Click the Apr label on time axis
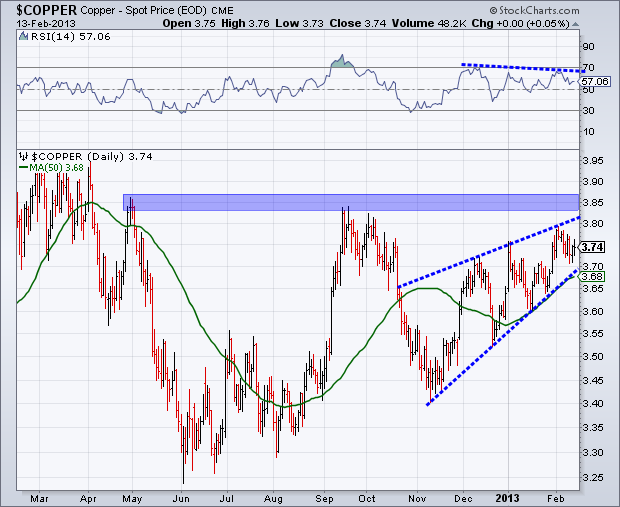Viewport: 620px width, 507px height. click(x=88, y=499)
